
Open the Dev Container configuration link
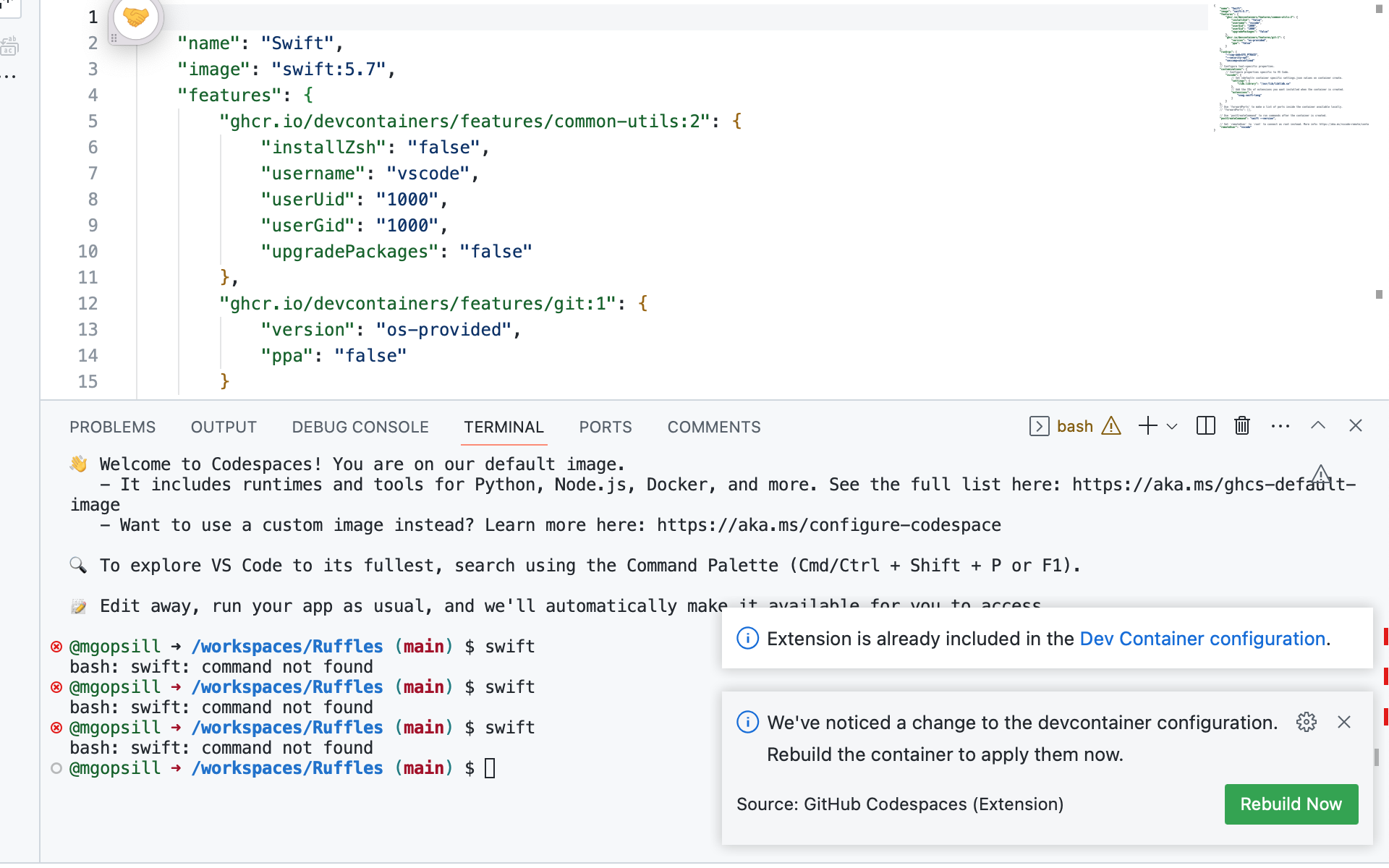pos(1202,639)
